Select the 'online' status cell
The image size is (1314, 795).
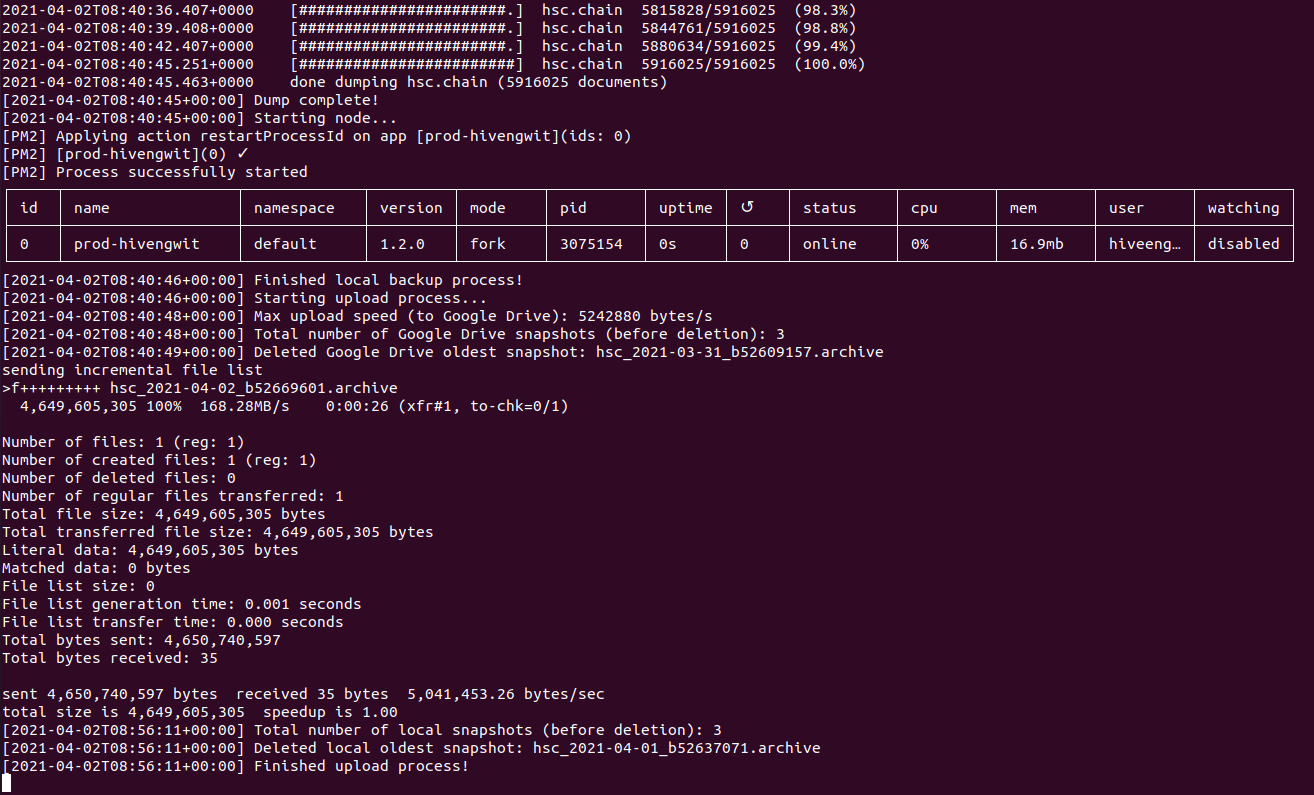[829, 244]
